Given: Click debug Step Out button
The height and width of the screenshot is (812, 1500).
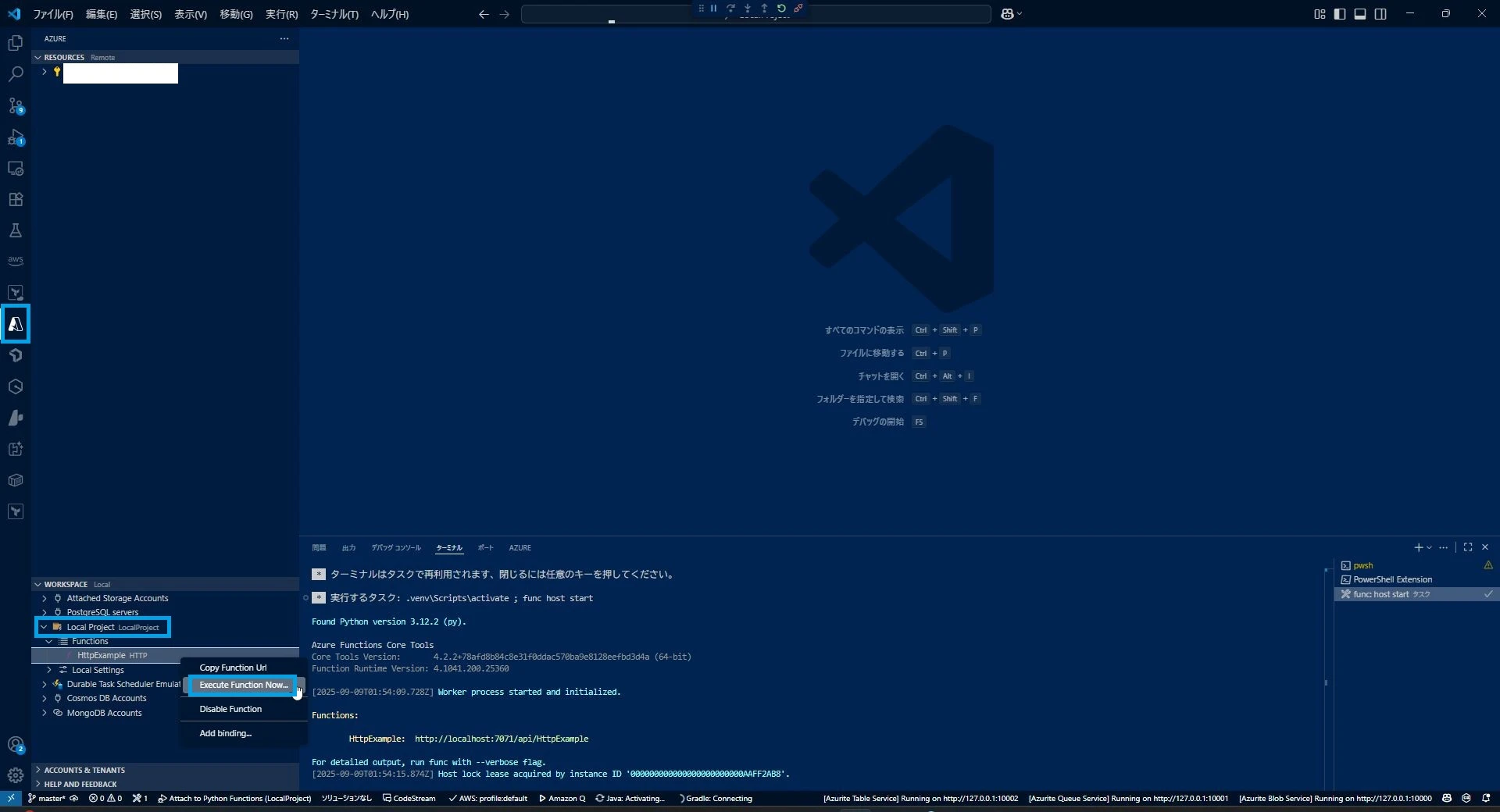Looking at the screenshot, I should click(764, 8).
